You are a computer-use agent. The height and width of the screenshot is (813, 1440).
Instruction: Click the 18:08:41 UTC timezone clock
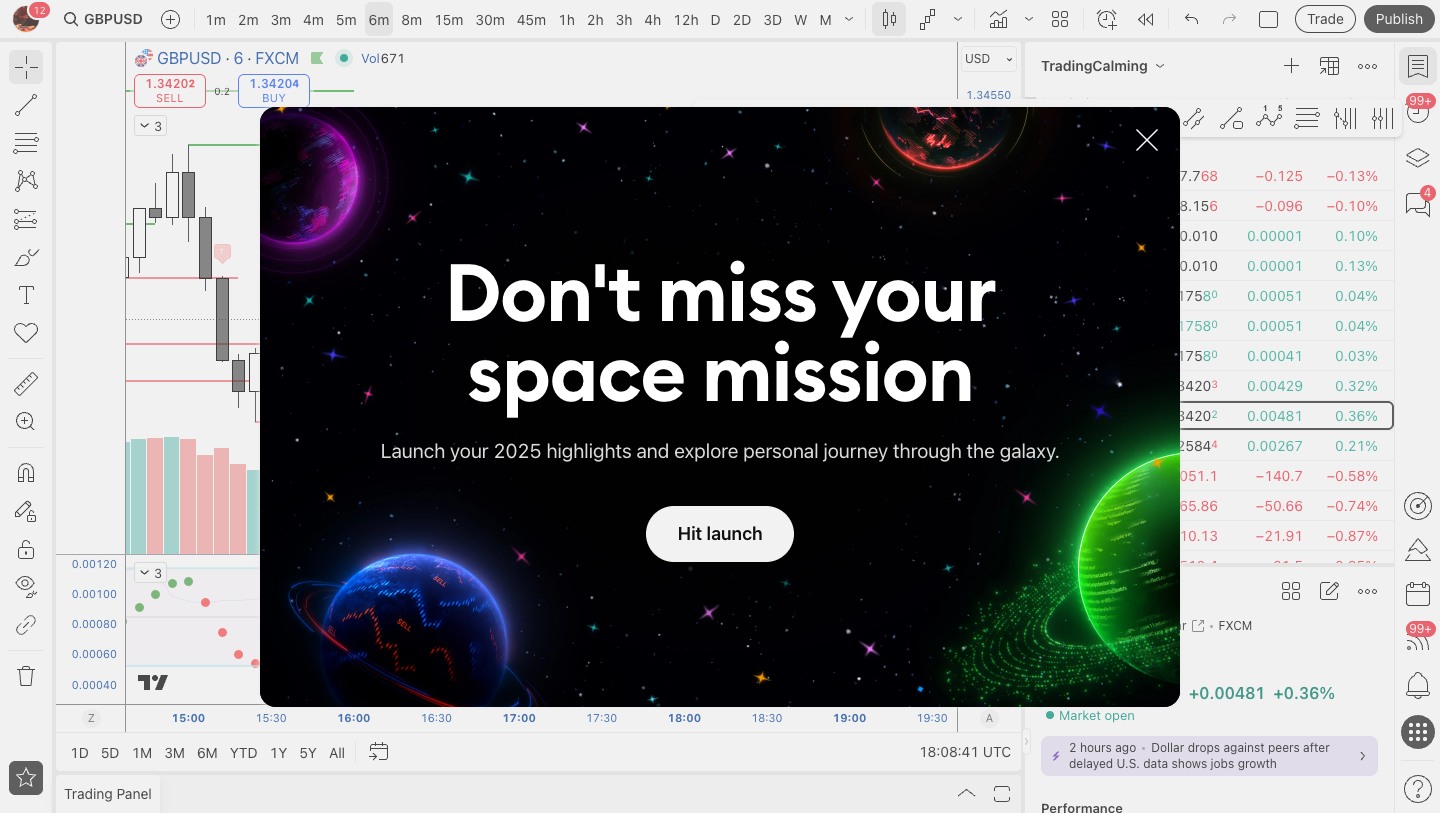pos(965,752)
